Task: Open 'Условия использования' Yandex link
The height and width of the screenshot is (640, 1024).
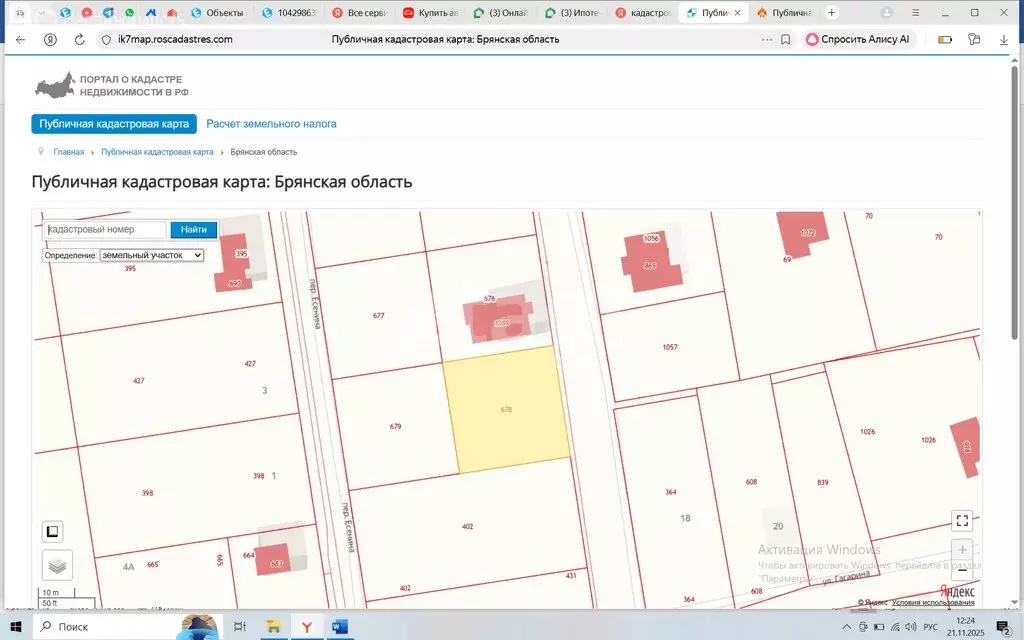Action: [x=933, y=602]
